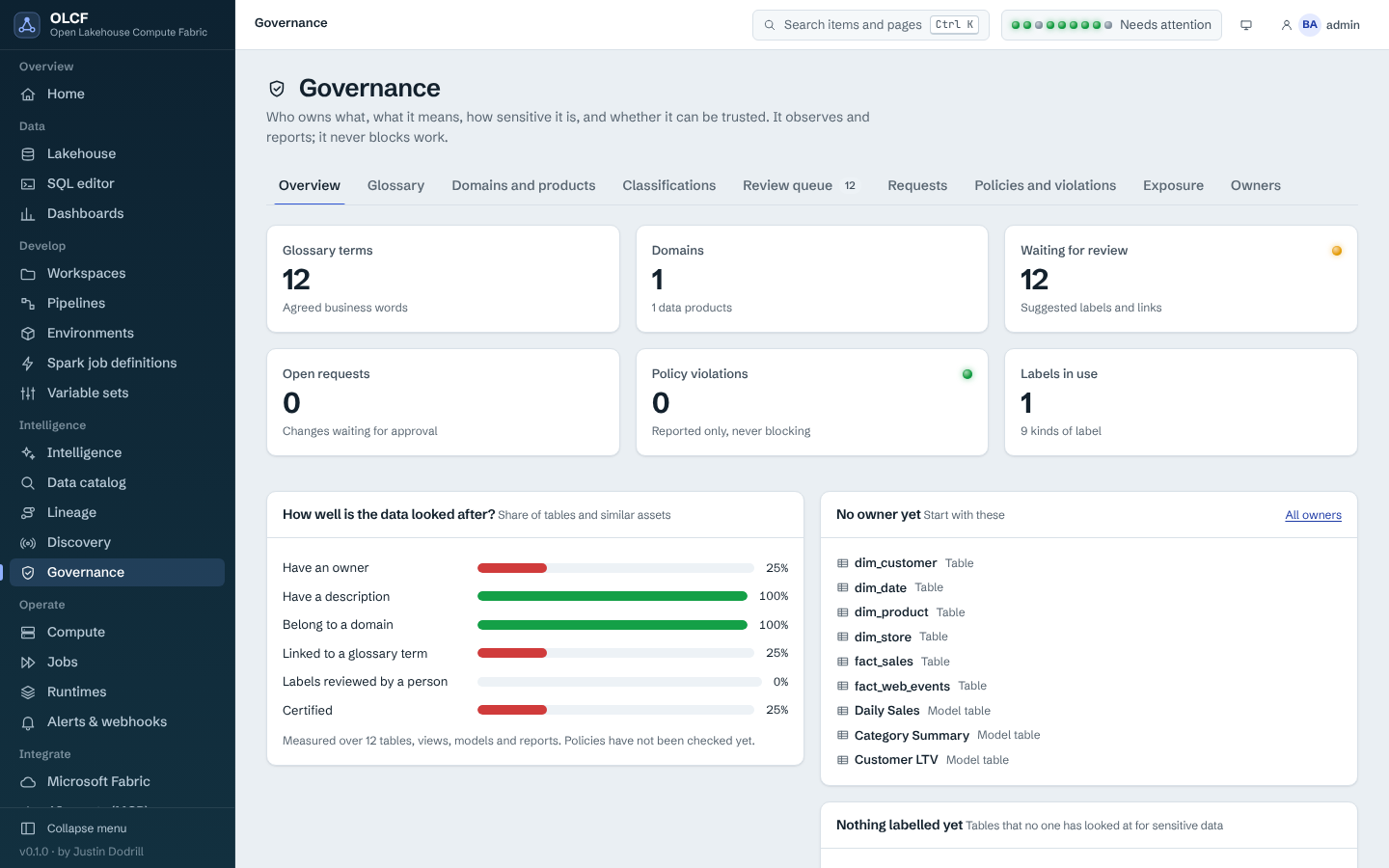Click the Microsoft Fabric cloud icon

[x=28, y=782]
